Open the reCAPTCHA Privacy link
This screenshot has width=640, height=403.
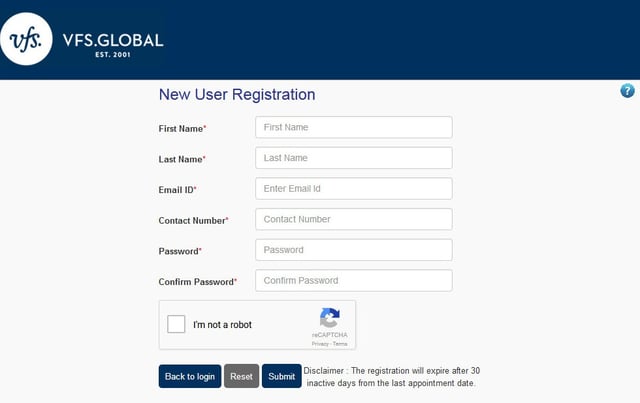point(320,344)
